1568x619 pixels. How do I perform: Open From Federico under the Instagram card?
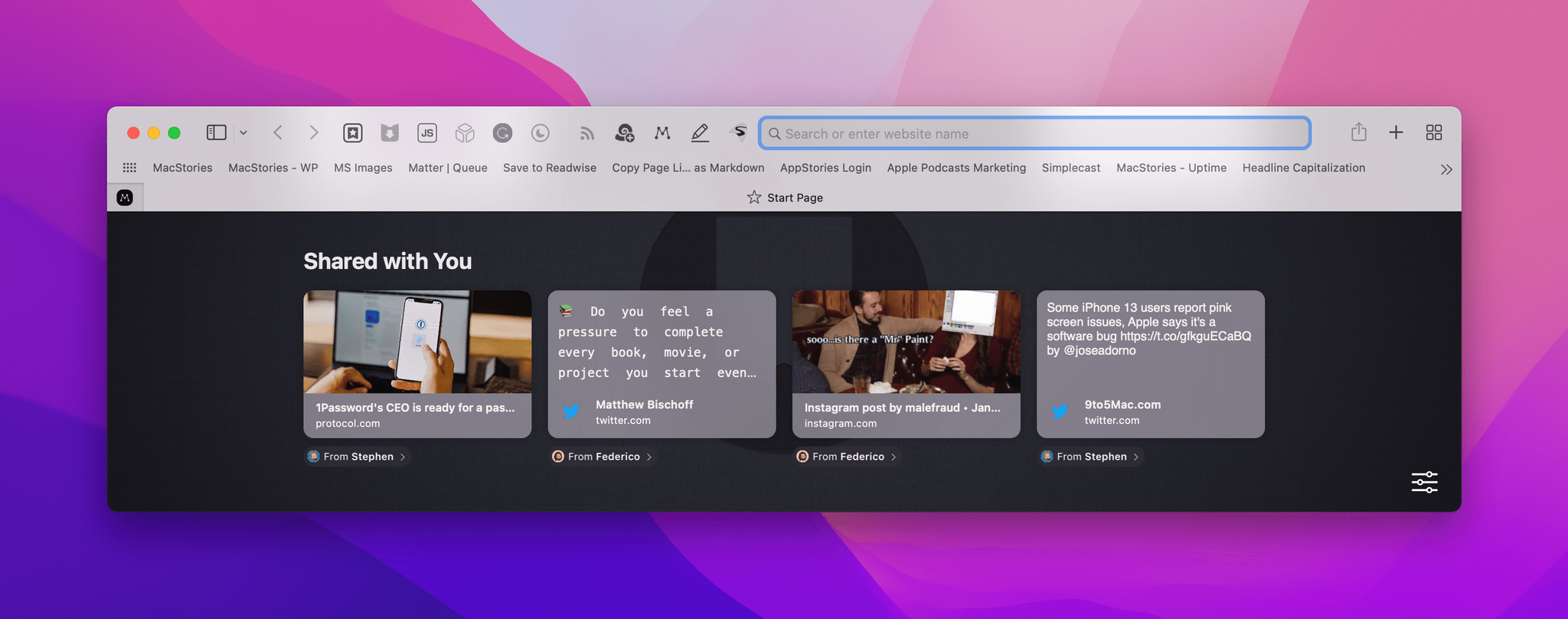coord(847,457)
